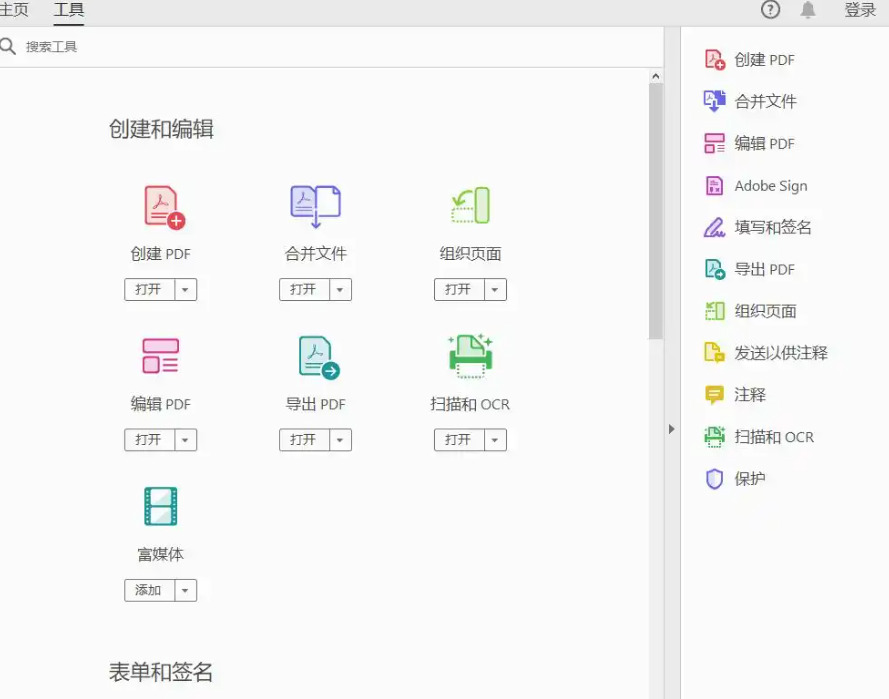Select 扫描和 OCR icon in right sidebar
The image size is (889, 699).
pyautogui.click(x=714, y=437)
